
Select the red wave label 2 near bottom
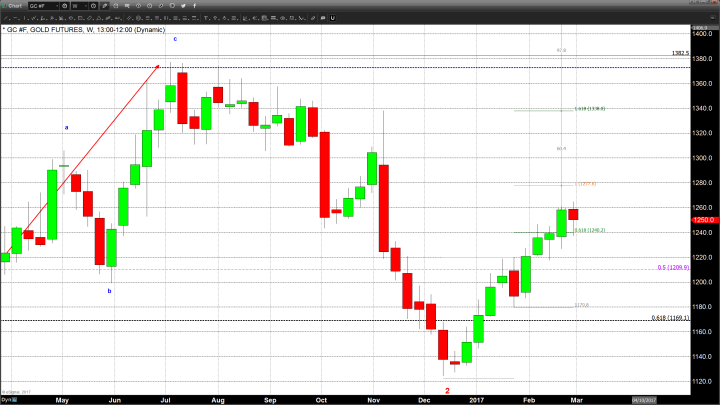pyautogui.click(x=447, y=391)
